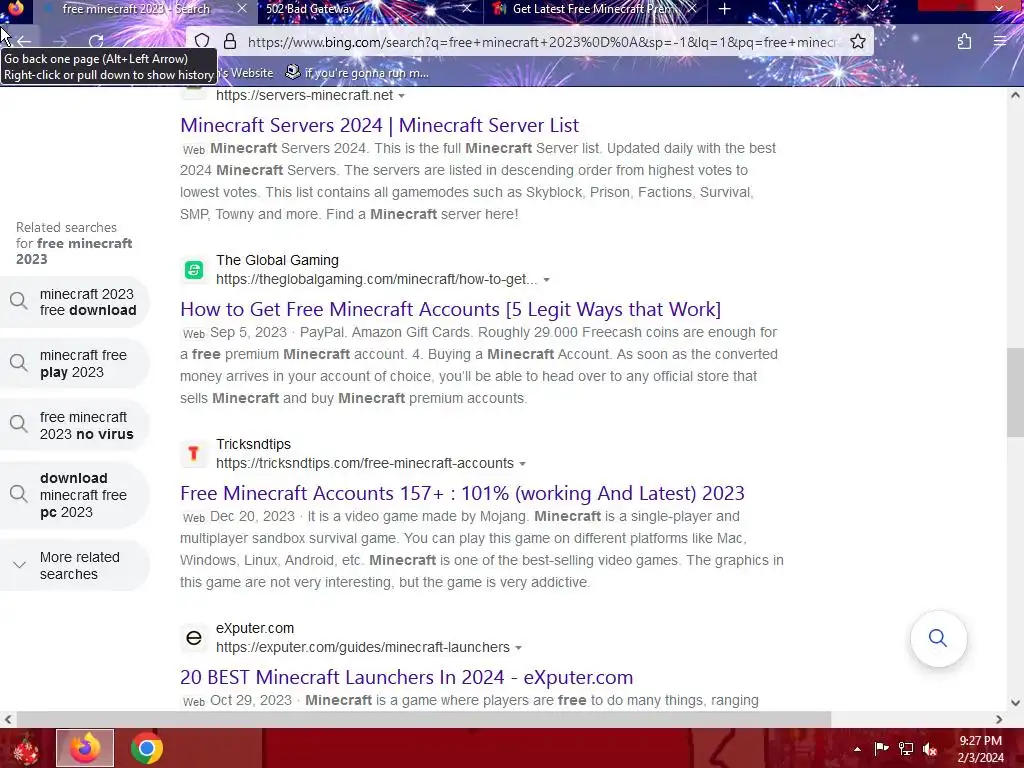Image resolution: width=1024 pixels, height=768 pixels.
Task: Click the vertical scrollbar up arrow
Action: [1015, 95]
